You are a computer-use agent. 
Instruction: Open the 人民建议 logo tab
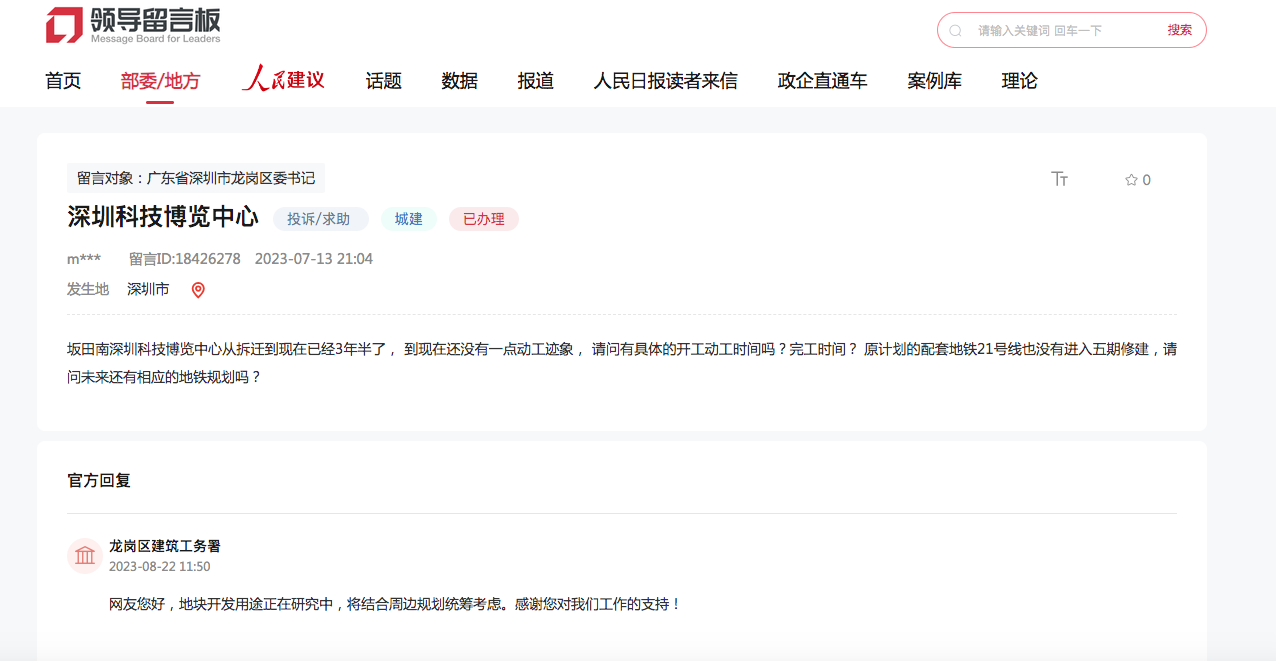pos(283,80)
